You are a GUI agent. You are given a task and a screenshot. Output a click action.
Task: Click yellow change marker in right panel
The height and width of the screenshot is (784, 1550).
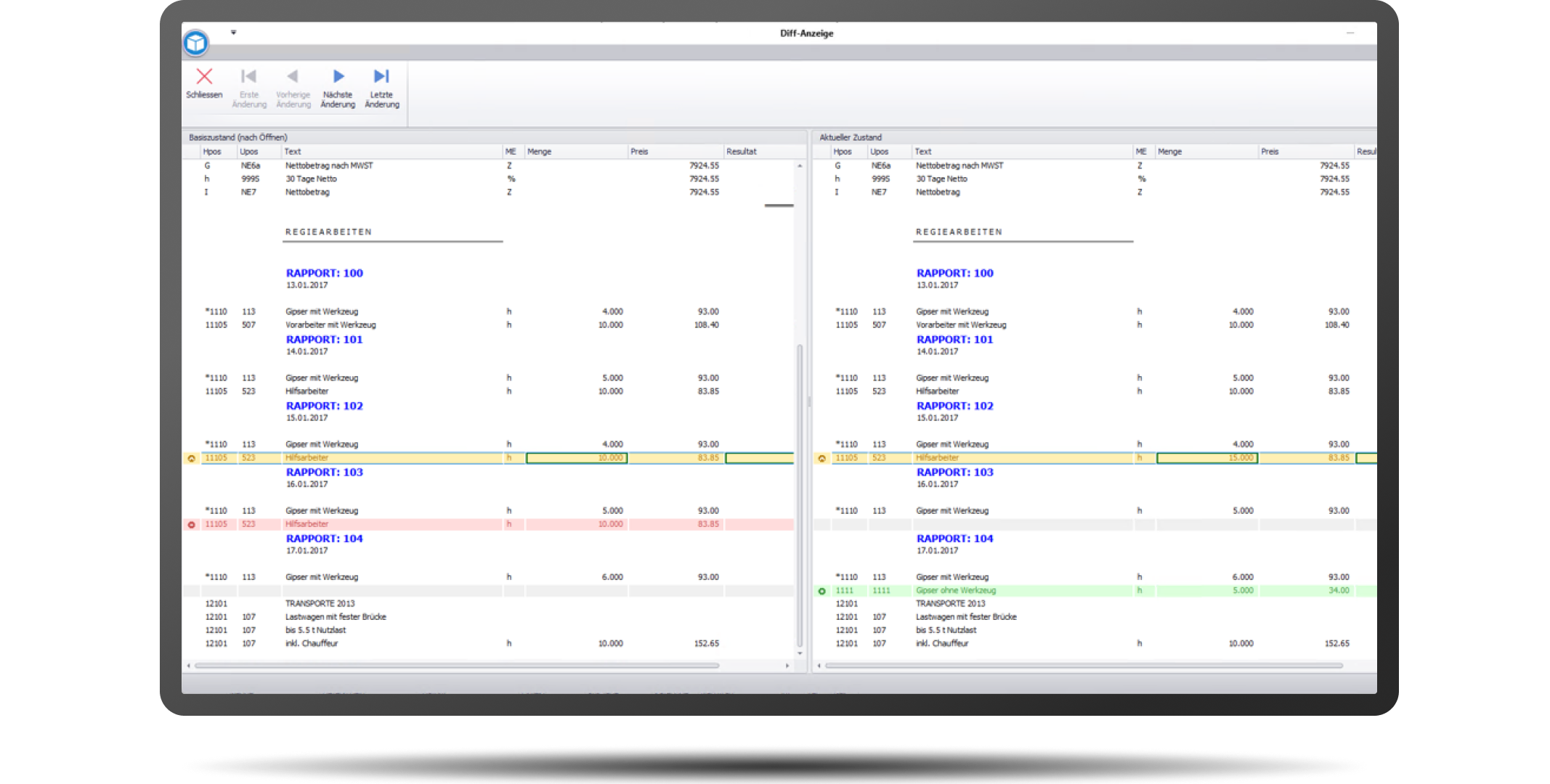(822, 458)
